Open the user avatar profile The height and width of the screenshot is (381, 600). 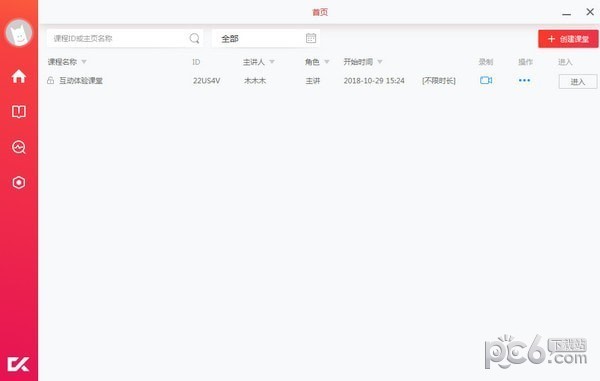[x=18, y=33]
